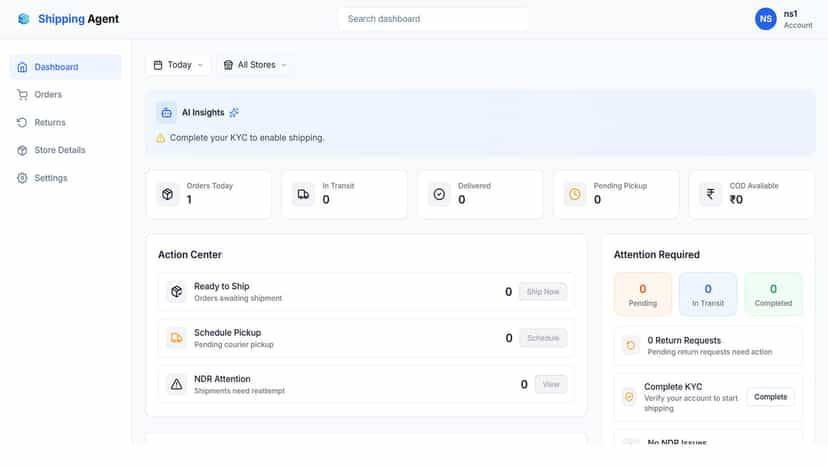This screenshot has height=466, width=828.
Task: Expand the All Stores dropdown
Action: [x=256, y=65]
